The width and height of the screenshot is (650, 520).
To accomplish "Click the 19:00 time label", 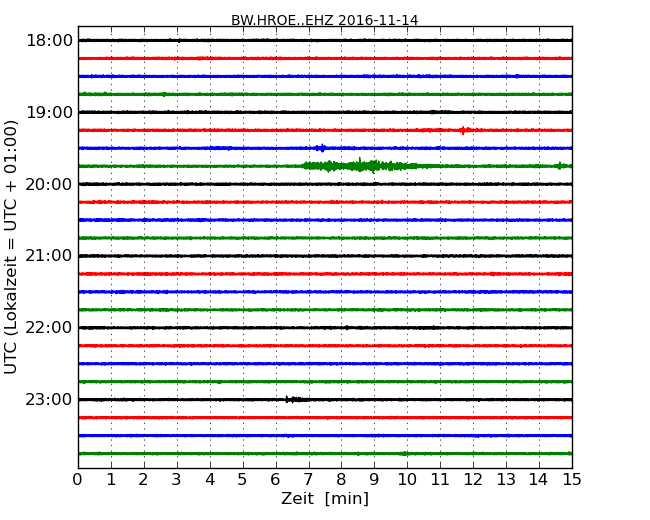I will (49, 112).
